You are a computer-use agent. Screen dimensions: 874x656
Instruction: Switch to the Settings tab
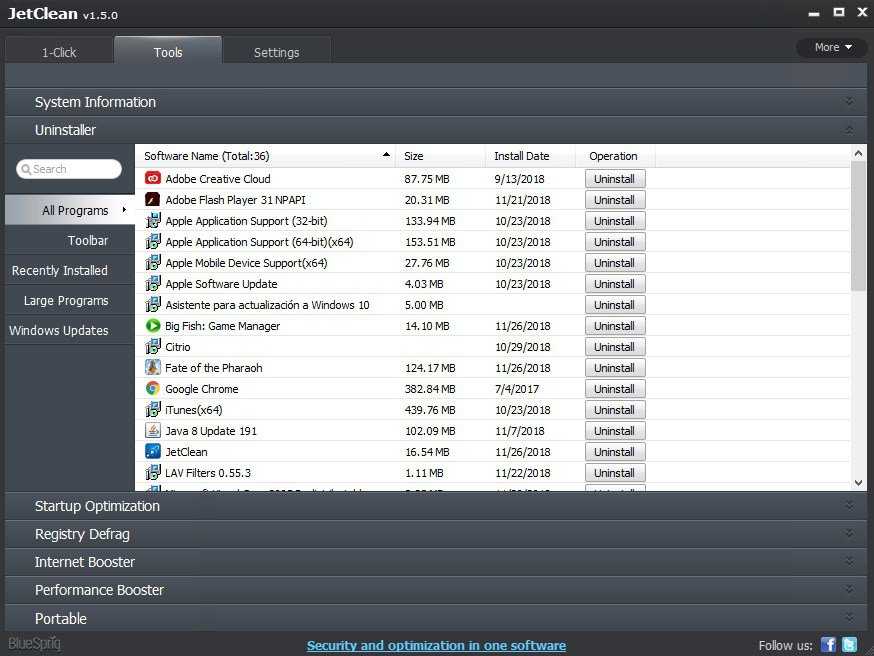276,52
